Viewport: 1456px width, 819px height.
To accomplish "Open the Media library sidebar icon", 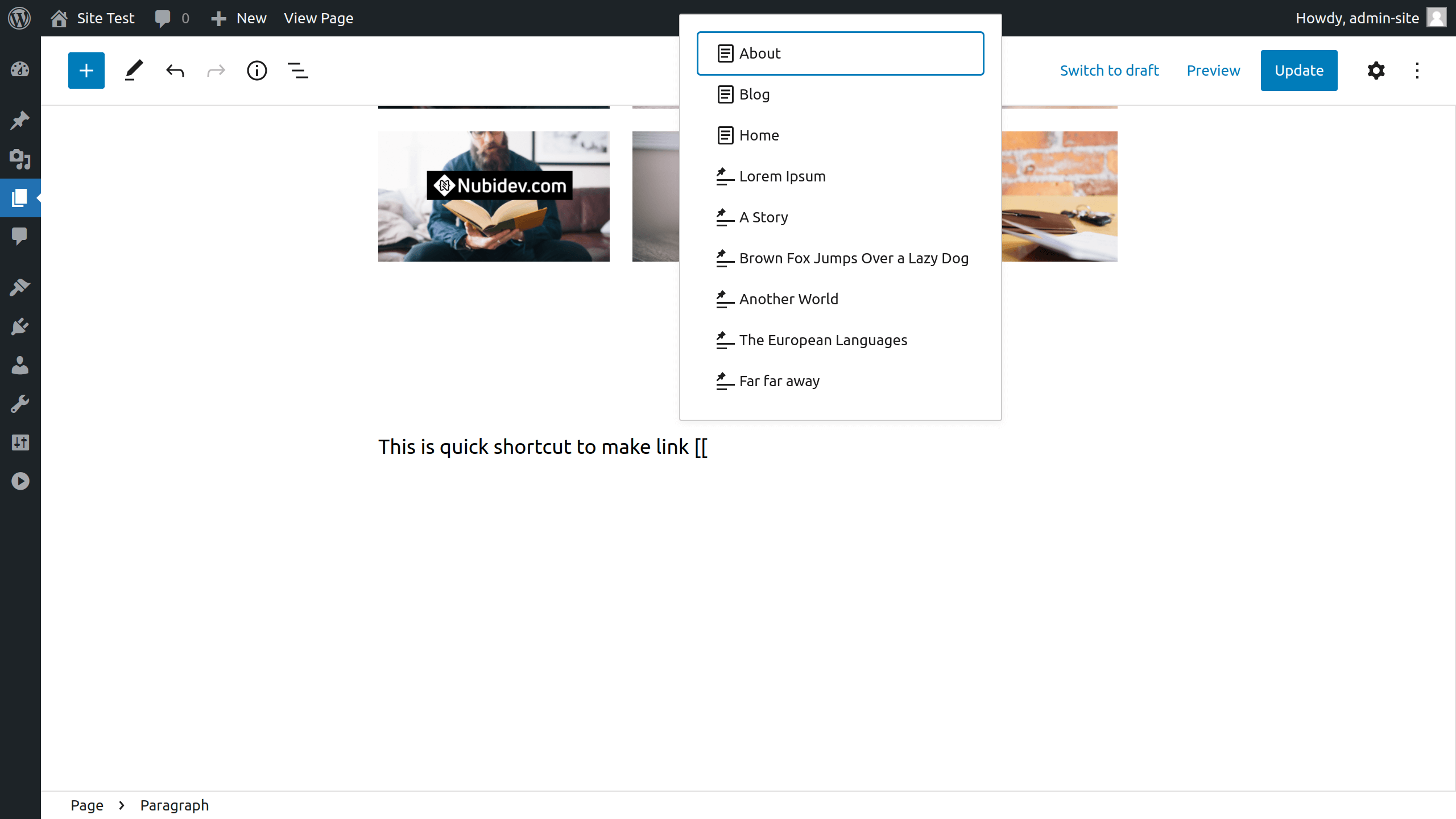I will click(x=20, y=159).
